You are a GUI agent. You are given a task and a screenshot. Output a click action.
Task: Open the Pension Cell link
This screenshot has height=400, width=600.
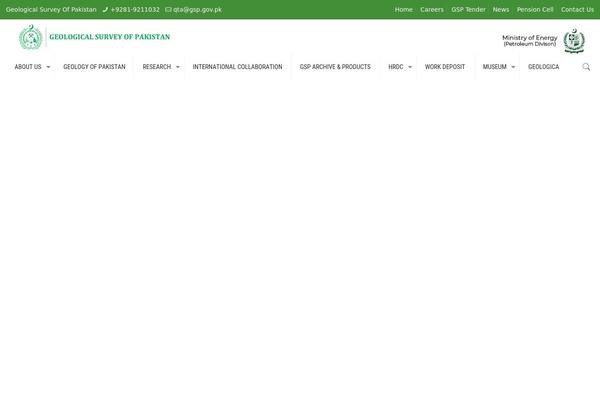[535, 10]
